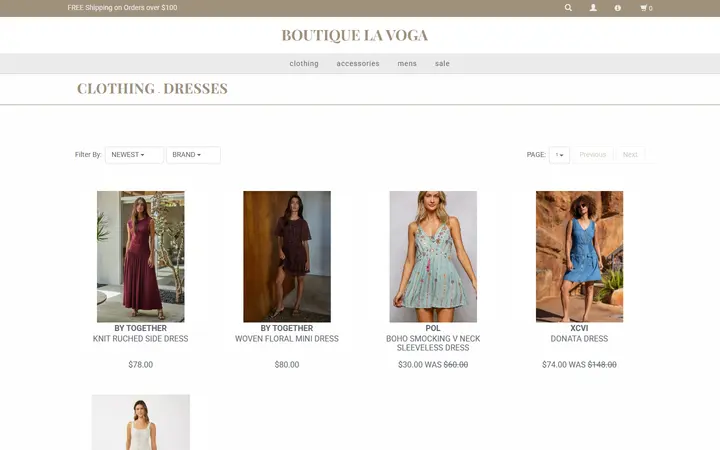Open the Boho Smocking V Neck dress image

click(x=433, y=256)
